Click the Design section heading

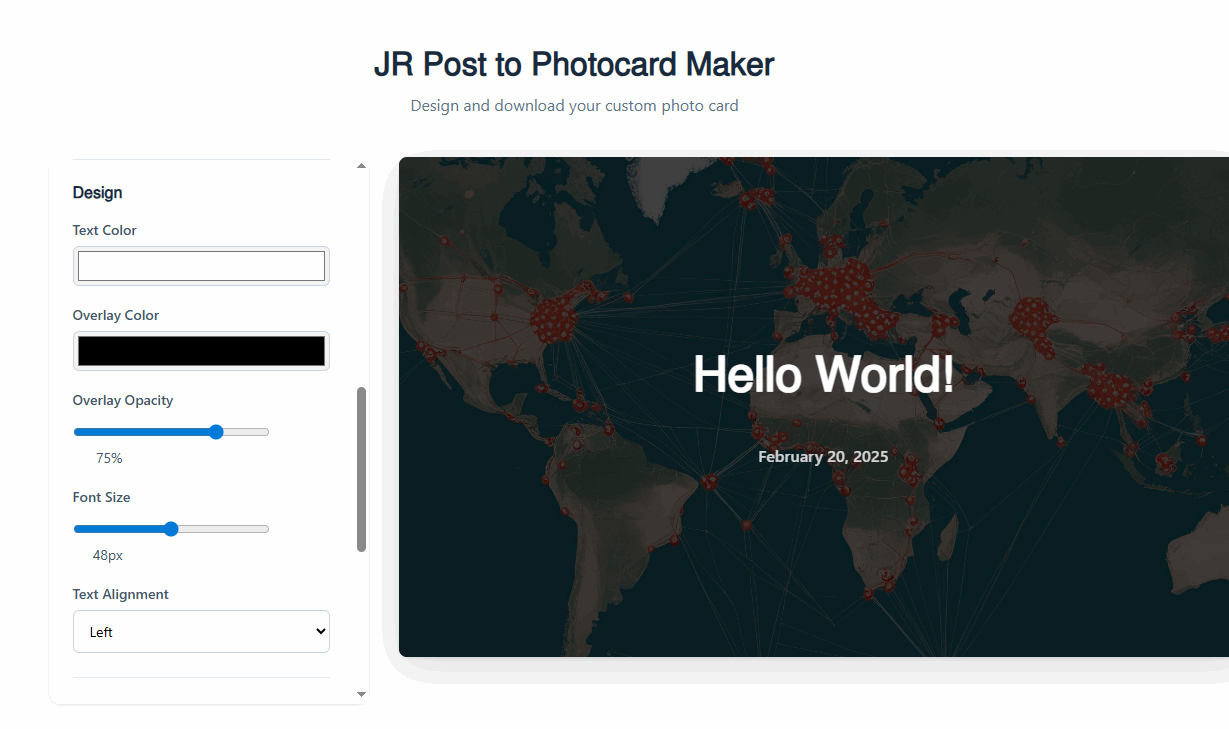tap(97, 192)
